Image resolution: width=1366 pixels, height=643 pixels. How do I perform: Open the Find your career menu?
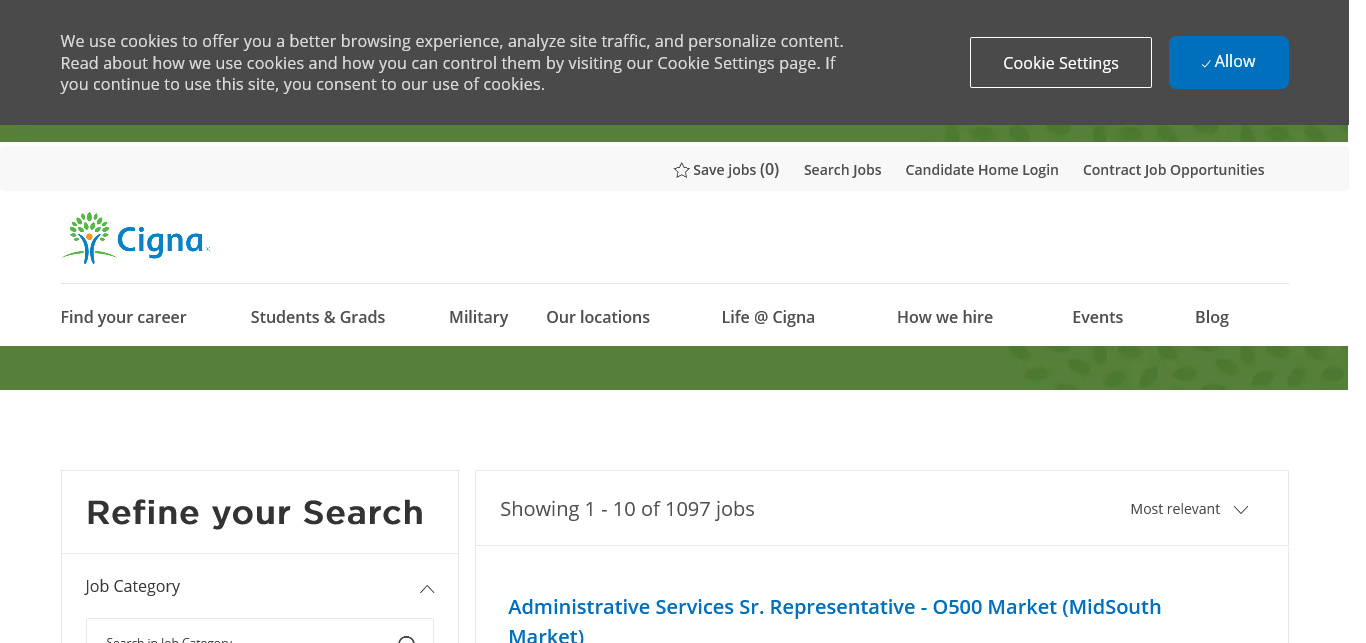tap(123, 317)
